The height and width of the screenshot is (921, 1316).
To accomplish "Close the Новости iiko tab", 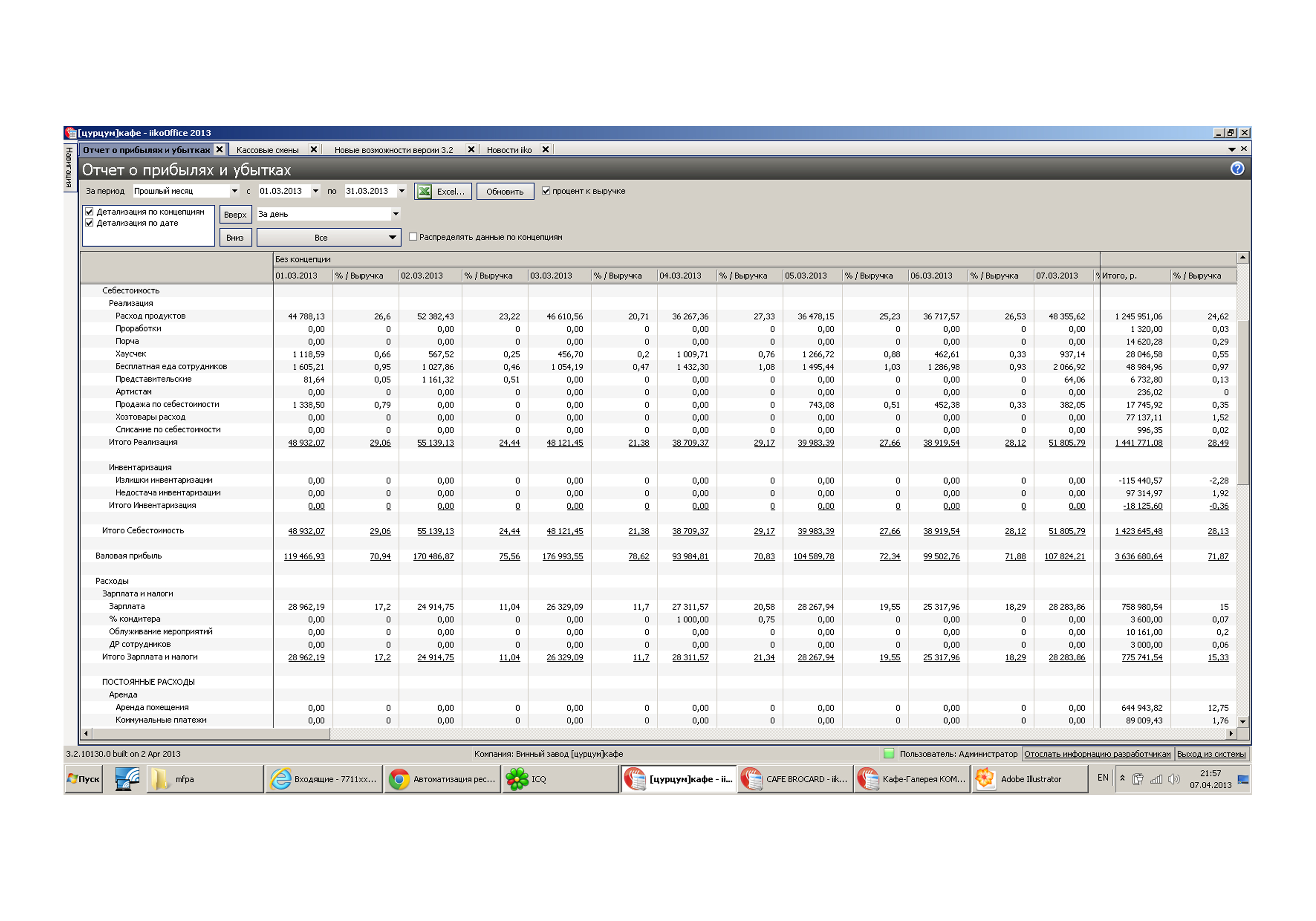I will tap(546, 150).
